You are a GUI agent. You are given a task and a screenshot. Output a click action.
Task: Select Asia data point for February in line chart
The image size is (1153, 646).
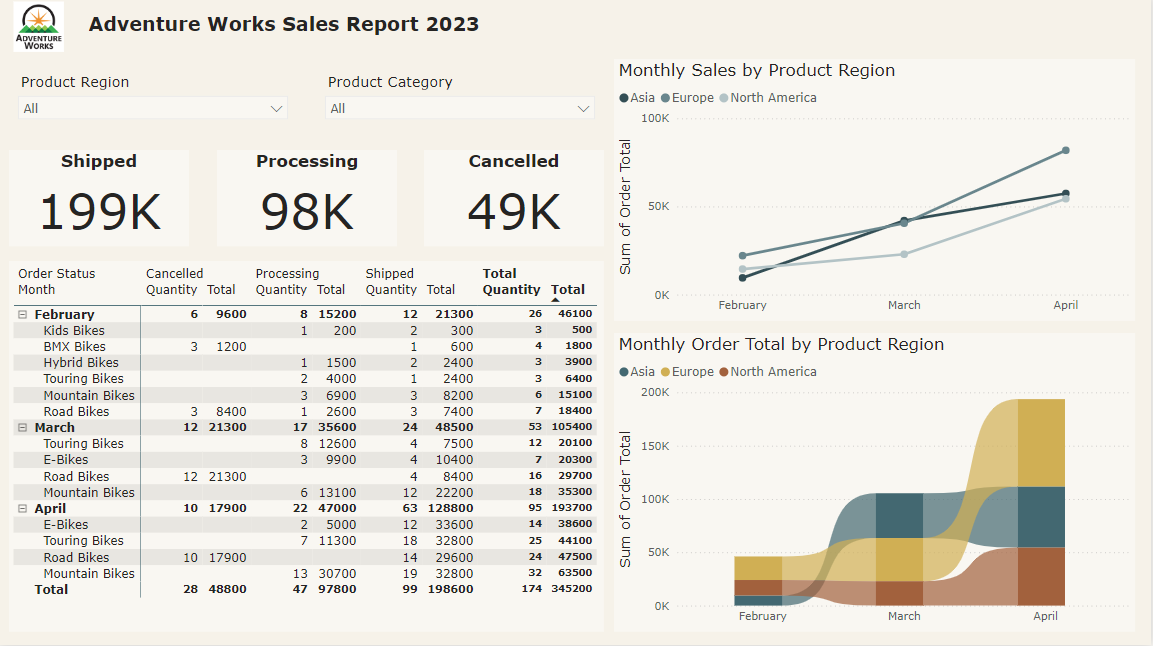(743, 278)
